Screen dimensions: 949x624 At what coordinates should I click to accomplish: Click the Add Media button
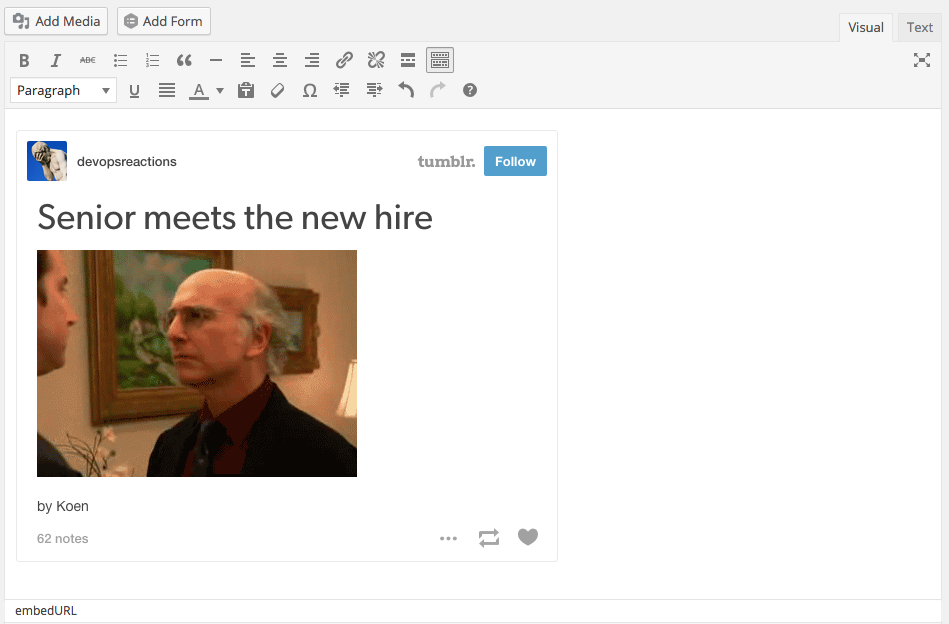point(56,21)
